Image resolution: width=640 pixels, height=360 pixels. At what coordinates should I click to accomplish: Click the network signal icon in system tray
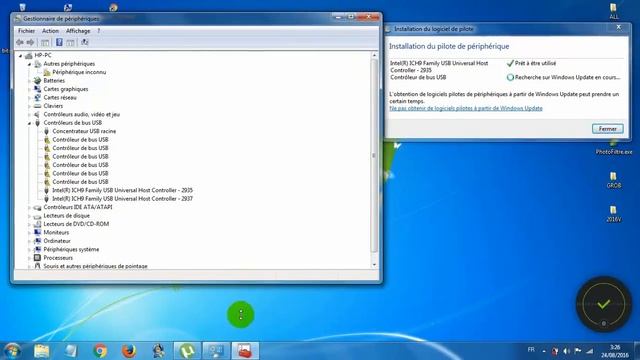589,351
